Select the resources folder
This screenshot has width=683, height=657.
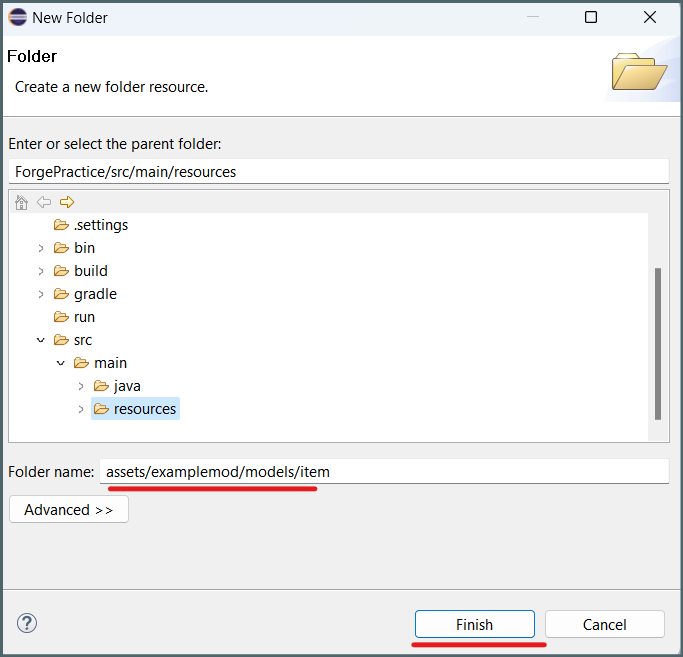[x=135, y=409]
